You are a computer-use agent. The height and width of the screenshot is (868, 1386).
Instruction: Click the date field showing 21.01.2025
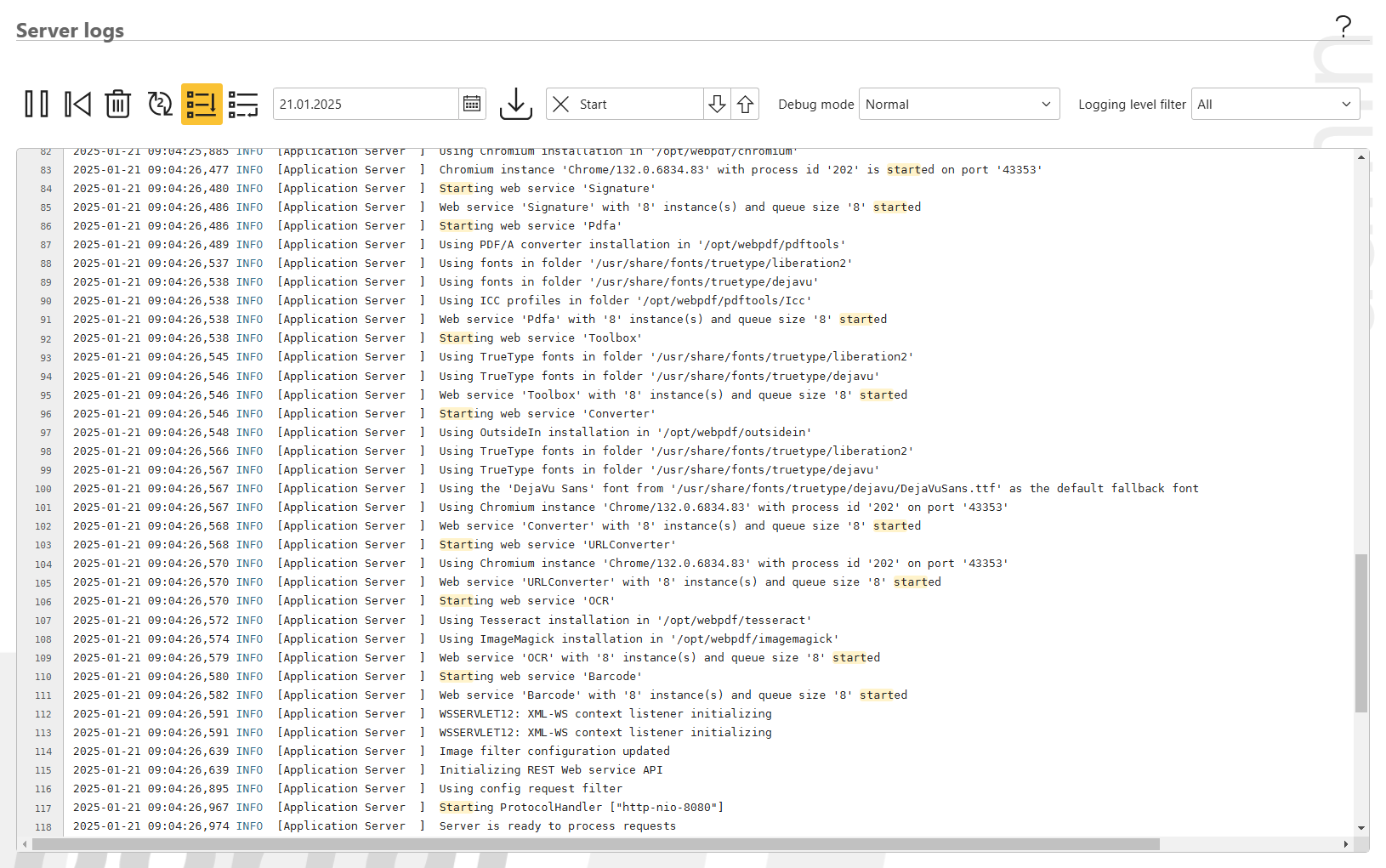366,105
